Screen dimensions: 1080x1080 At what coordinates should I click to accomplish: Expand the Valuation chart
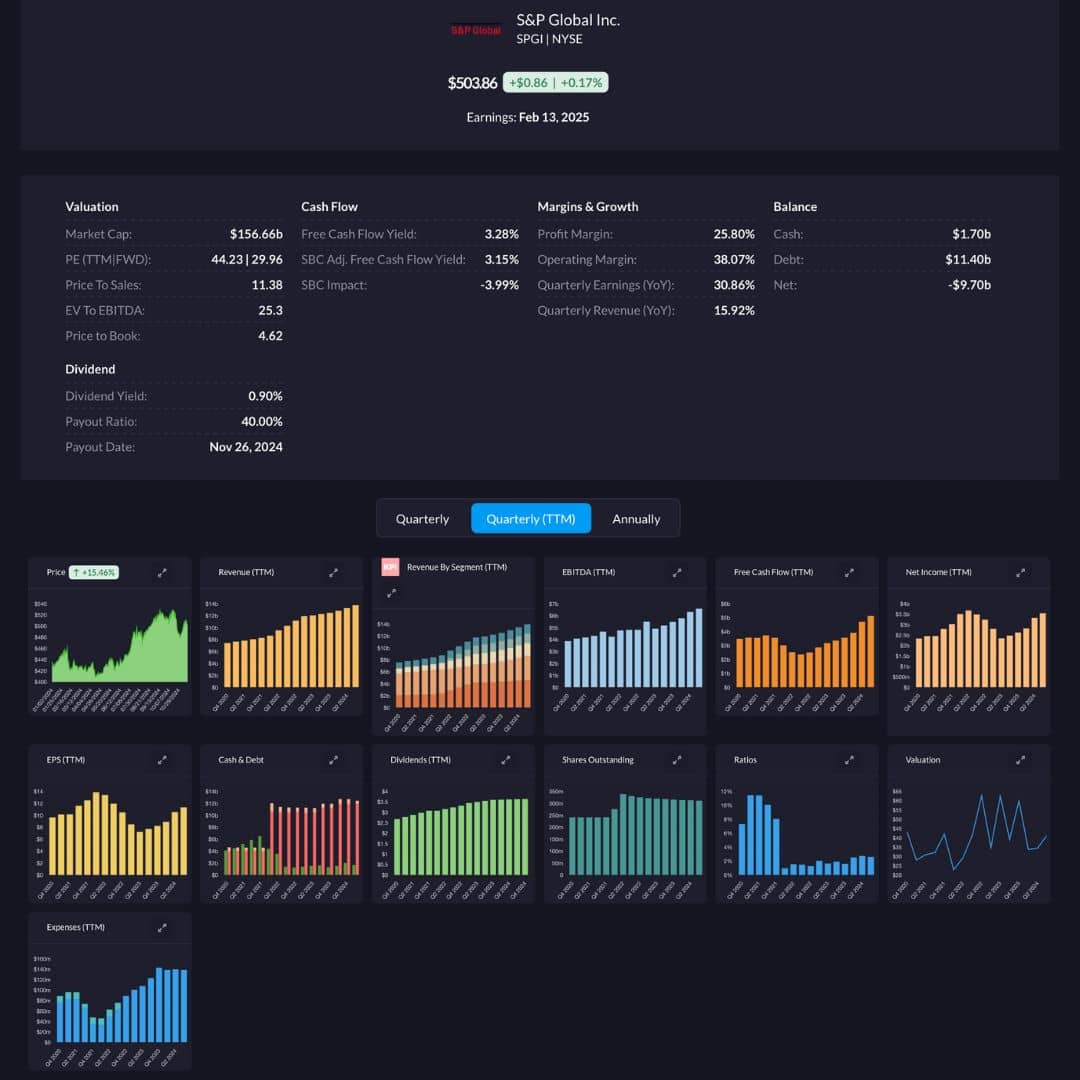tap(1021, 760)
